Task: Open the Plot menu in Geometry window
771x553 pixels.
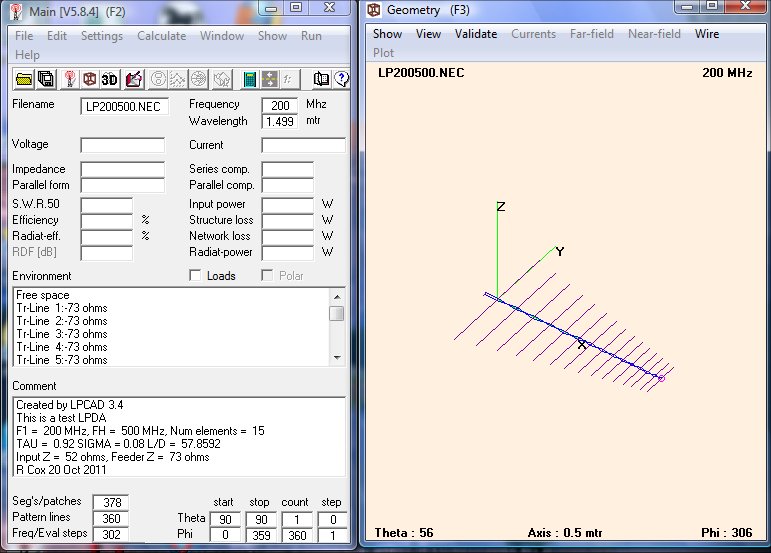Action: point(384,53)
